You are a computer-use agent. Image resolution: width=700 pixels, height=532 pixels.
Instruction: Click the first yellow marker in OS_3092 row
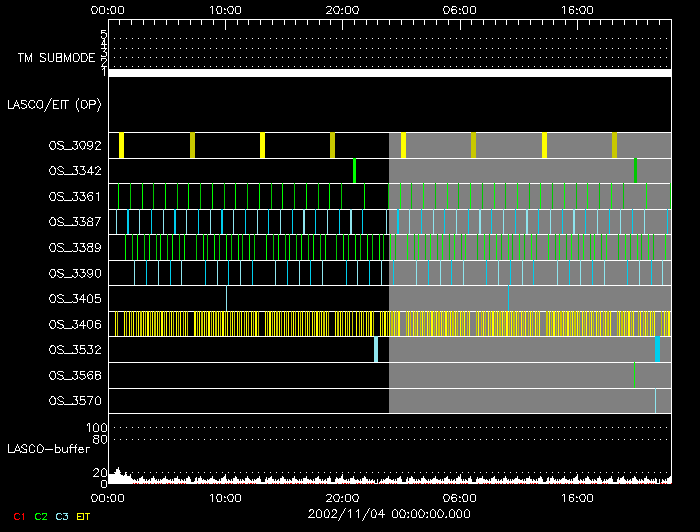[x=121, y=145]
